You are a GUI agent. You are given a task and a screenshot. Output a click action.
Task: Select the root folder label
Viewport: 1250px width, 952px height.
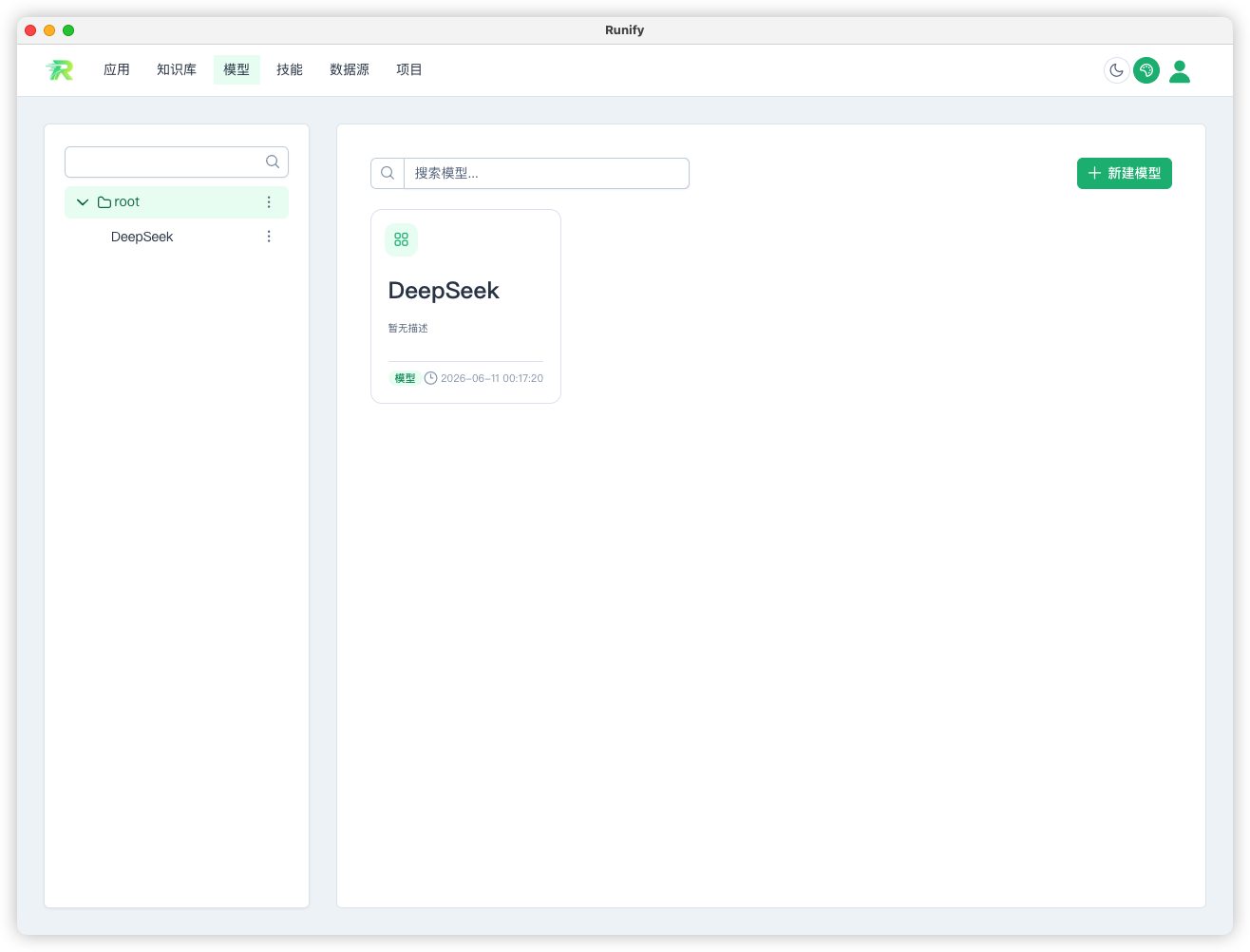coord(126,202)
